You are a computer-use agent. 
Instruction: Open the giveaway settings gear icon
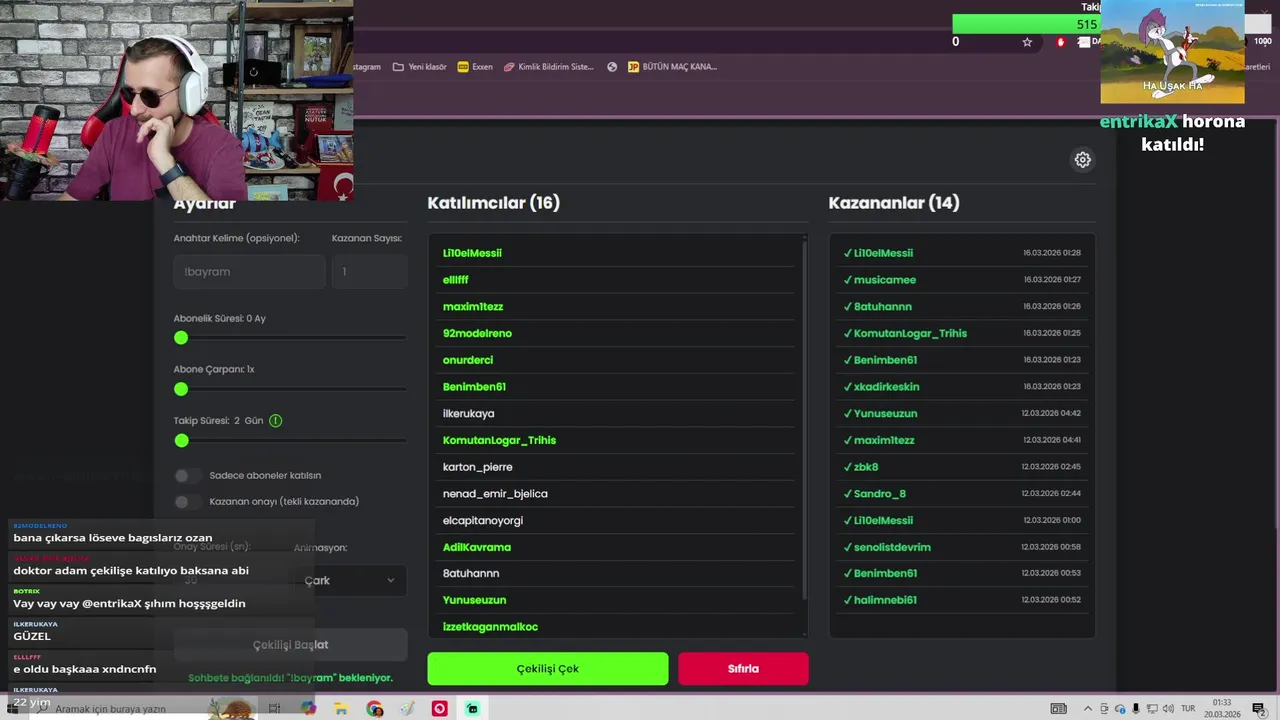pyautogui.click(x=1082, y=160)
